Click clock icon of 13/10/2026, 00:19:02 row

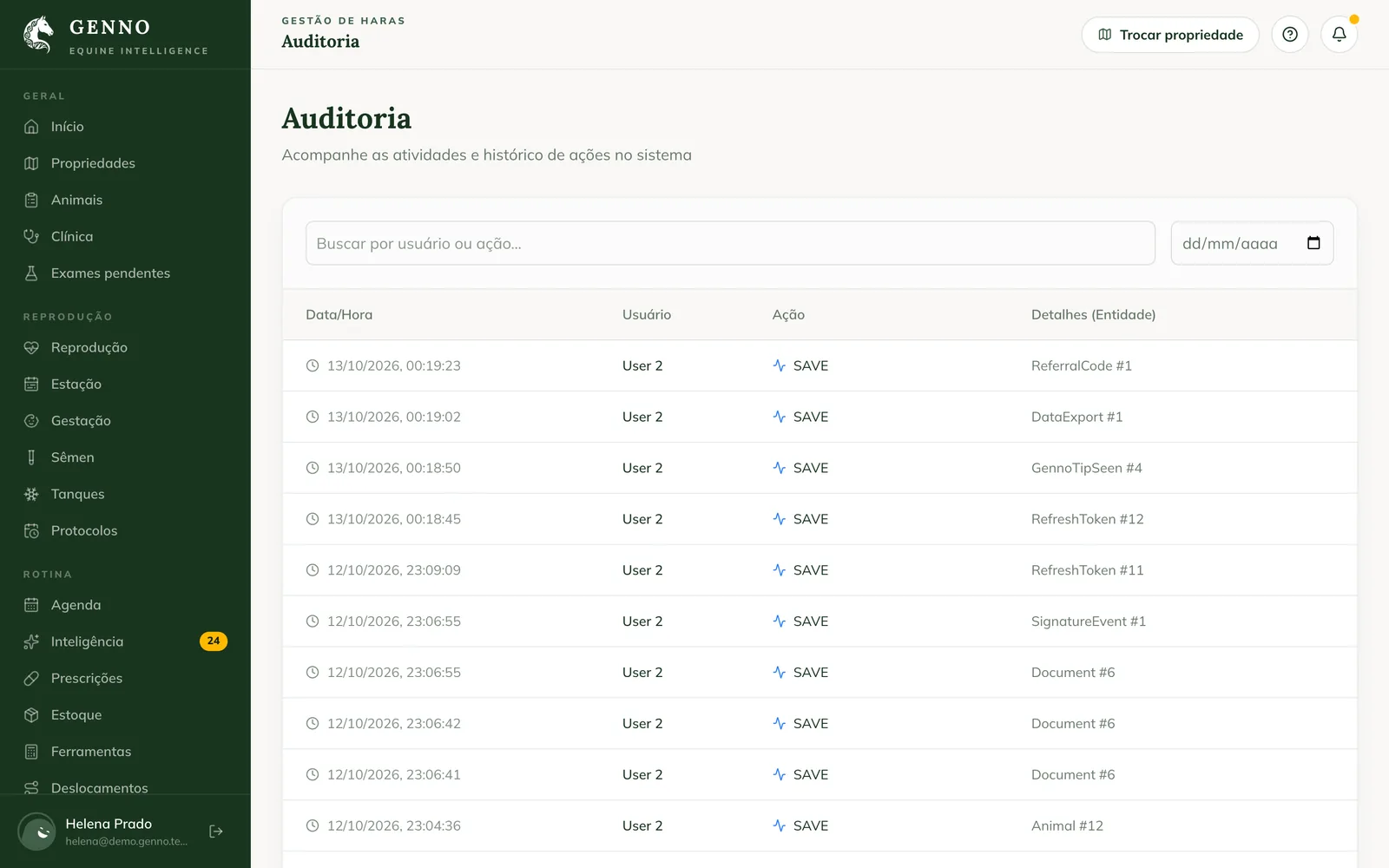pos(313,417)
